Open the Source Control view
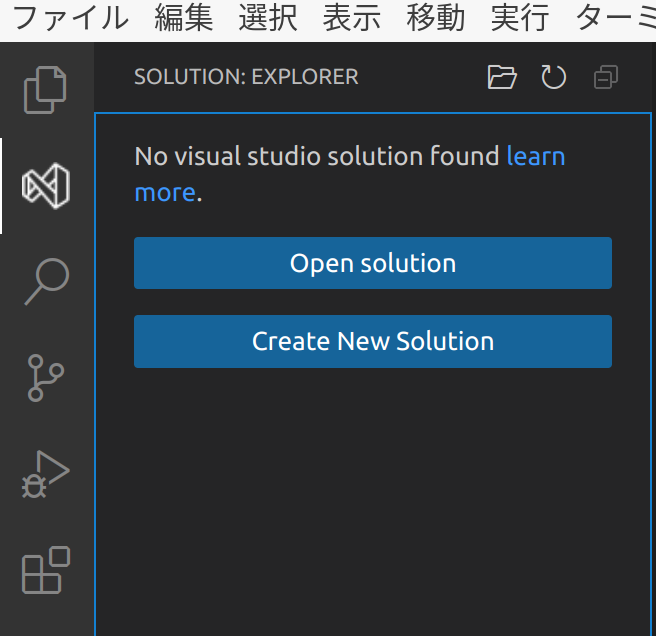The width and height of the screenshot is (656, 636). coord(46,378)
